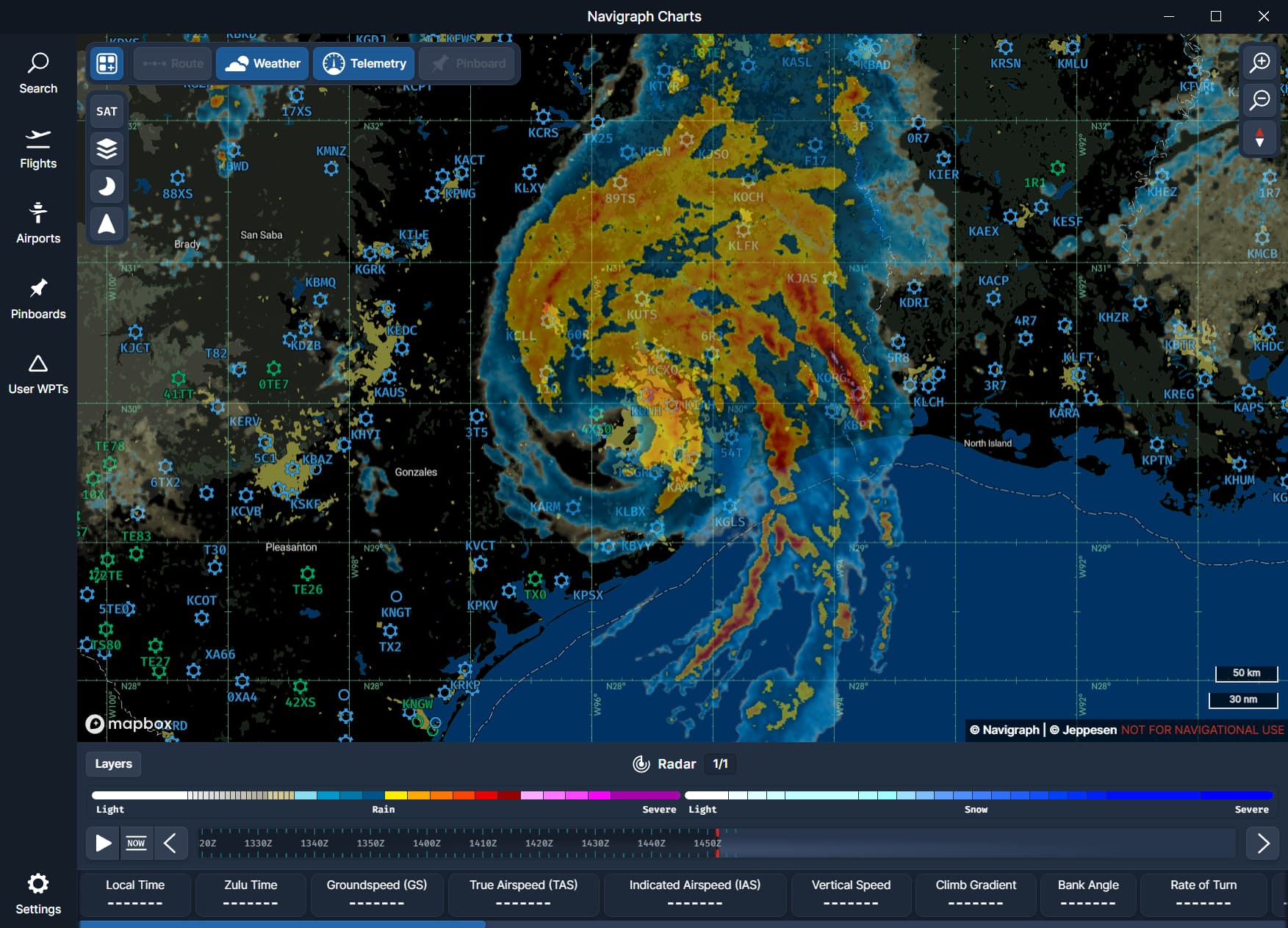This screenshot has height=928, width=1288.
Task: Step radar timeline back with left chevron
Action: 170,843
